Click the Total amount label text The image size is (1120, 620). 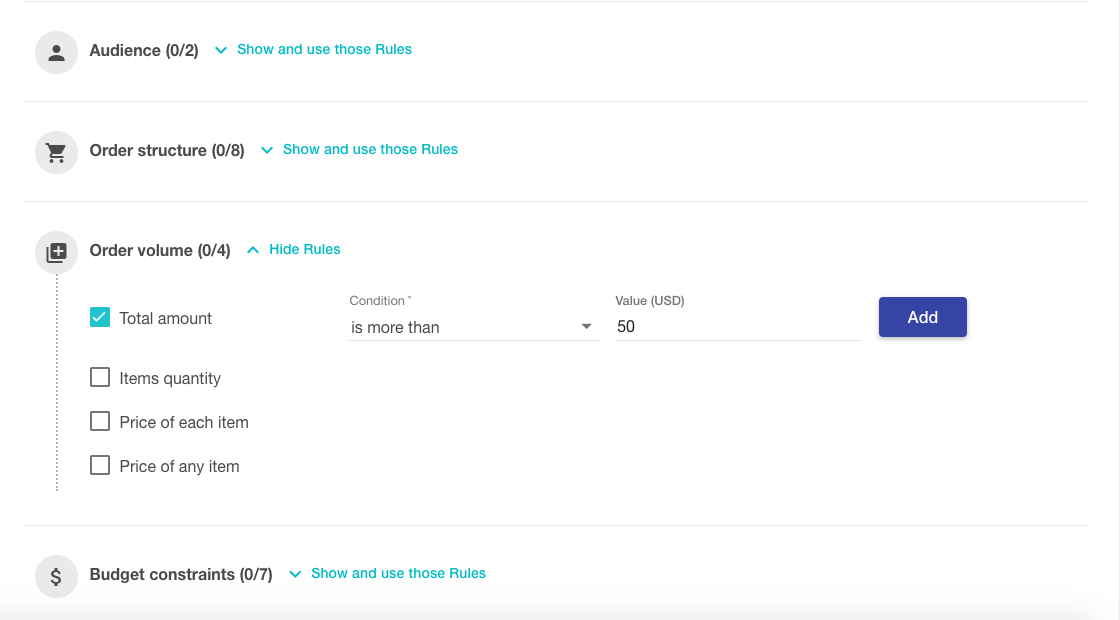pyautogui.click(x=166, y=318)
